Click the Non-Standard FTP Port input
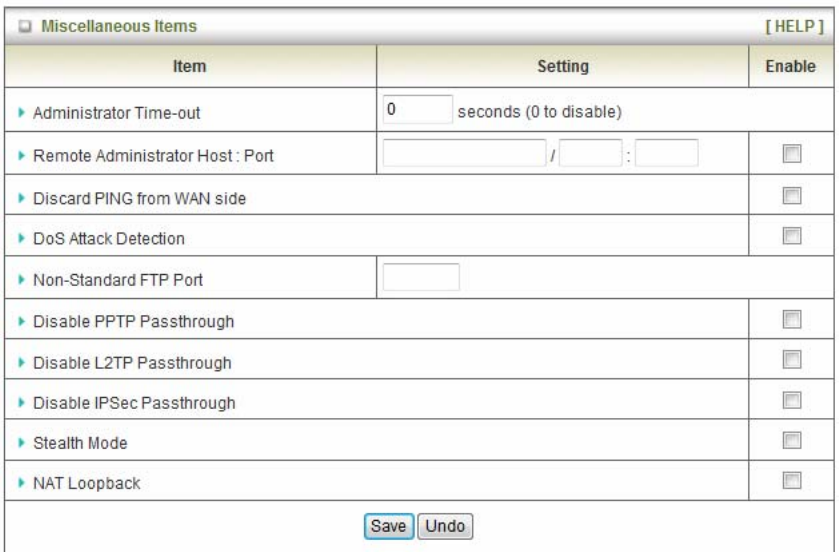This screenshot has width=839, height=552. point(420,277)
